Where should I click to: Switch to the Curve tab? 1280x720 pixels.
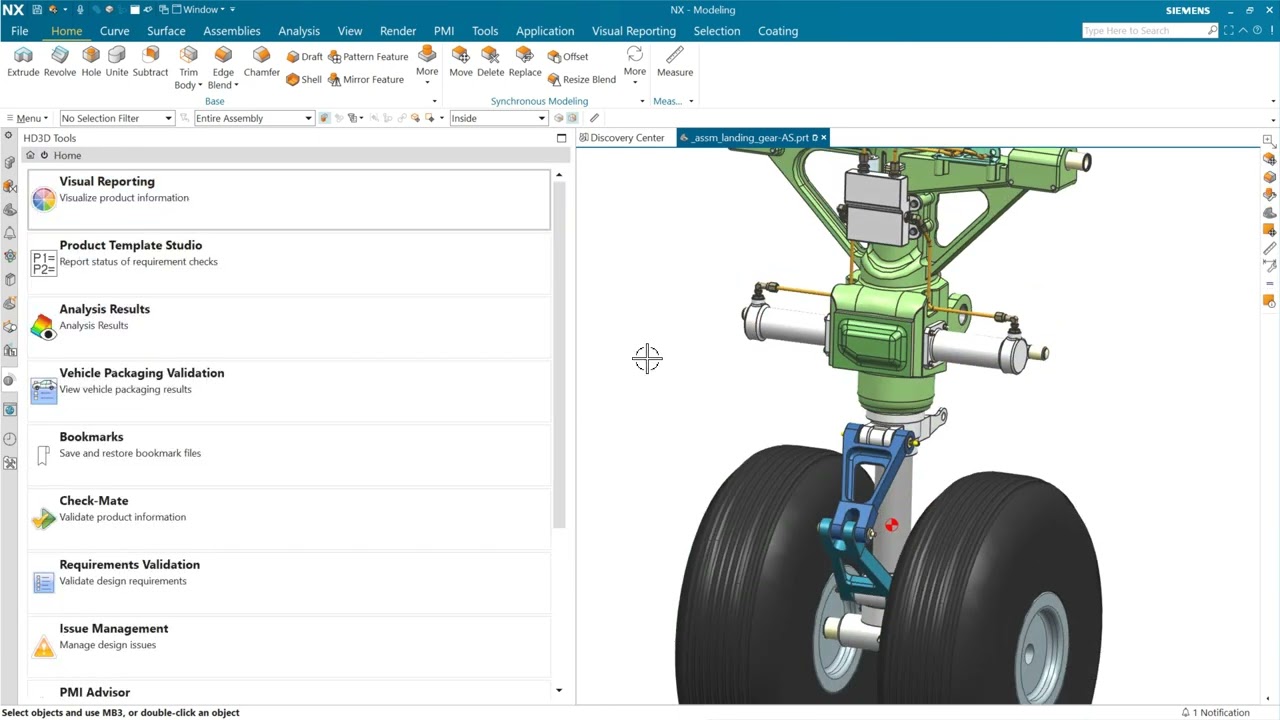tap(115, 31)
